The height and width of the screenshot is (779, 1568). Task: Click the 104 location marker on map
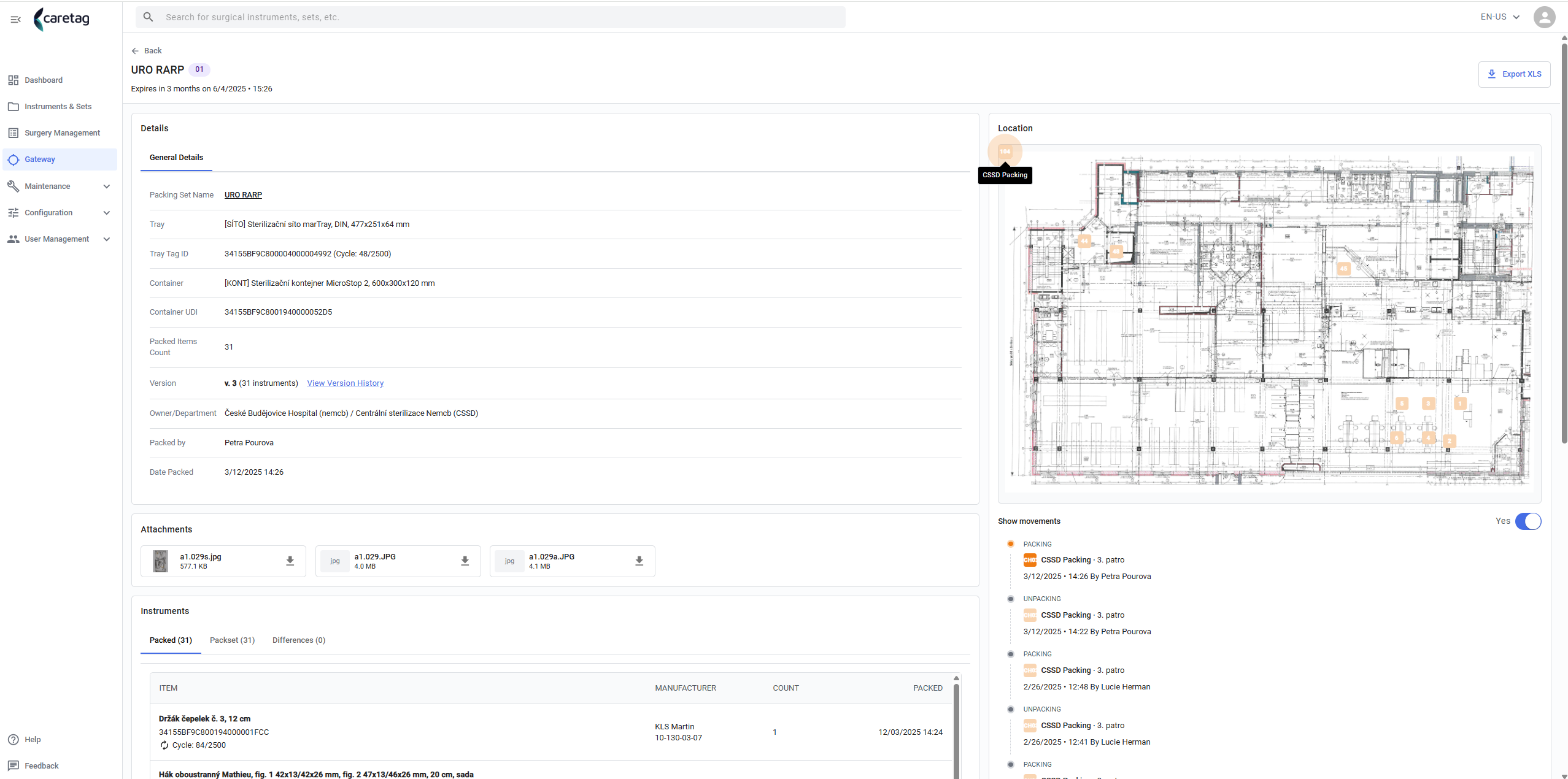[x=1005, y=152]
